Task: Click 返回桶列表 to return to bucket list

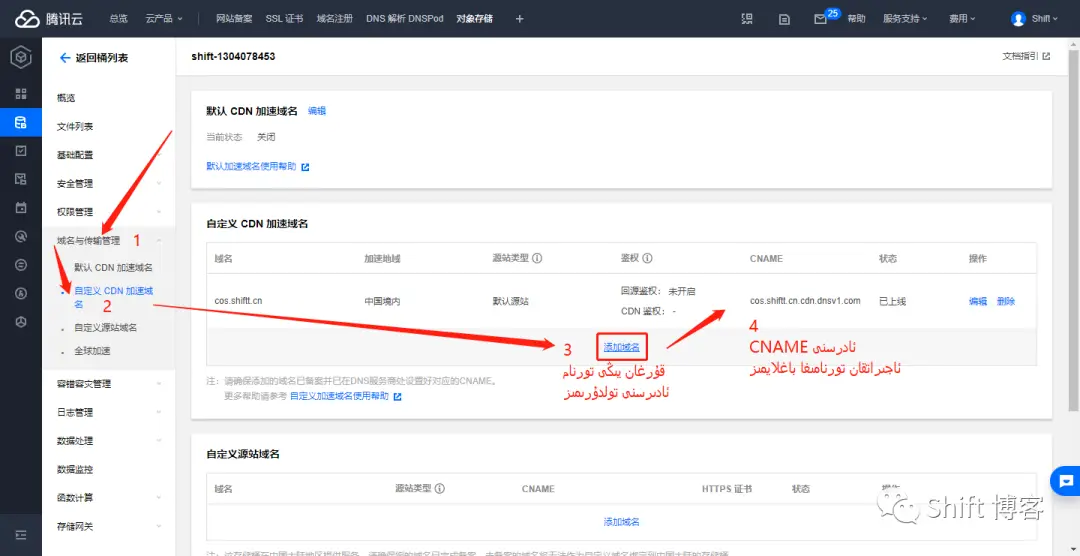Action: point(102,58)
